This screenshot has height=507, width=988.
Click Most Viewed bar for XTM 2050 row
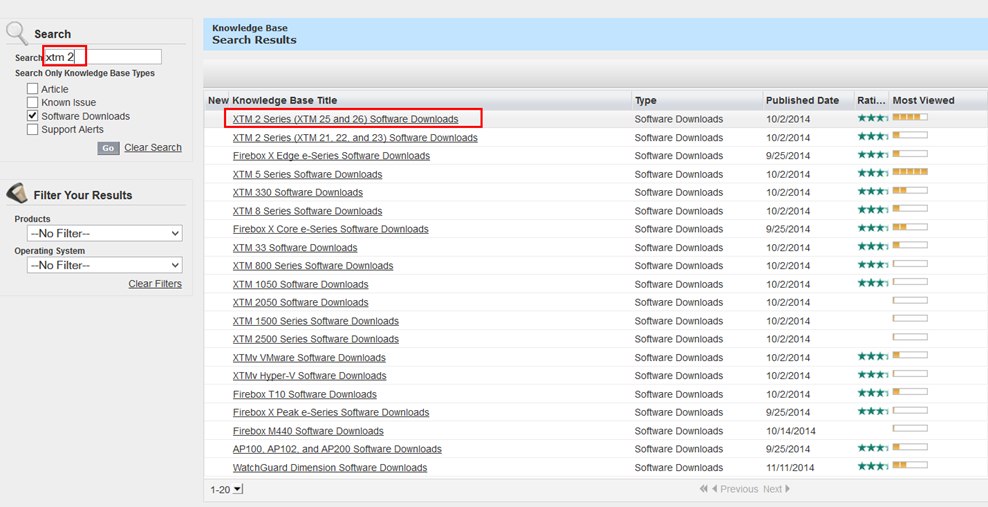tap(910, 300)
